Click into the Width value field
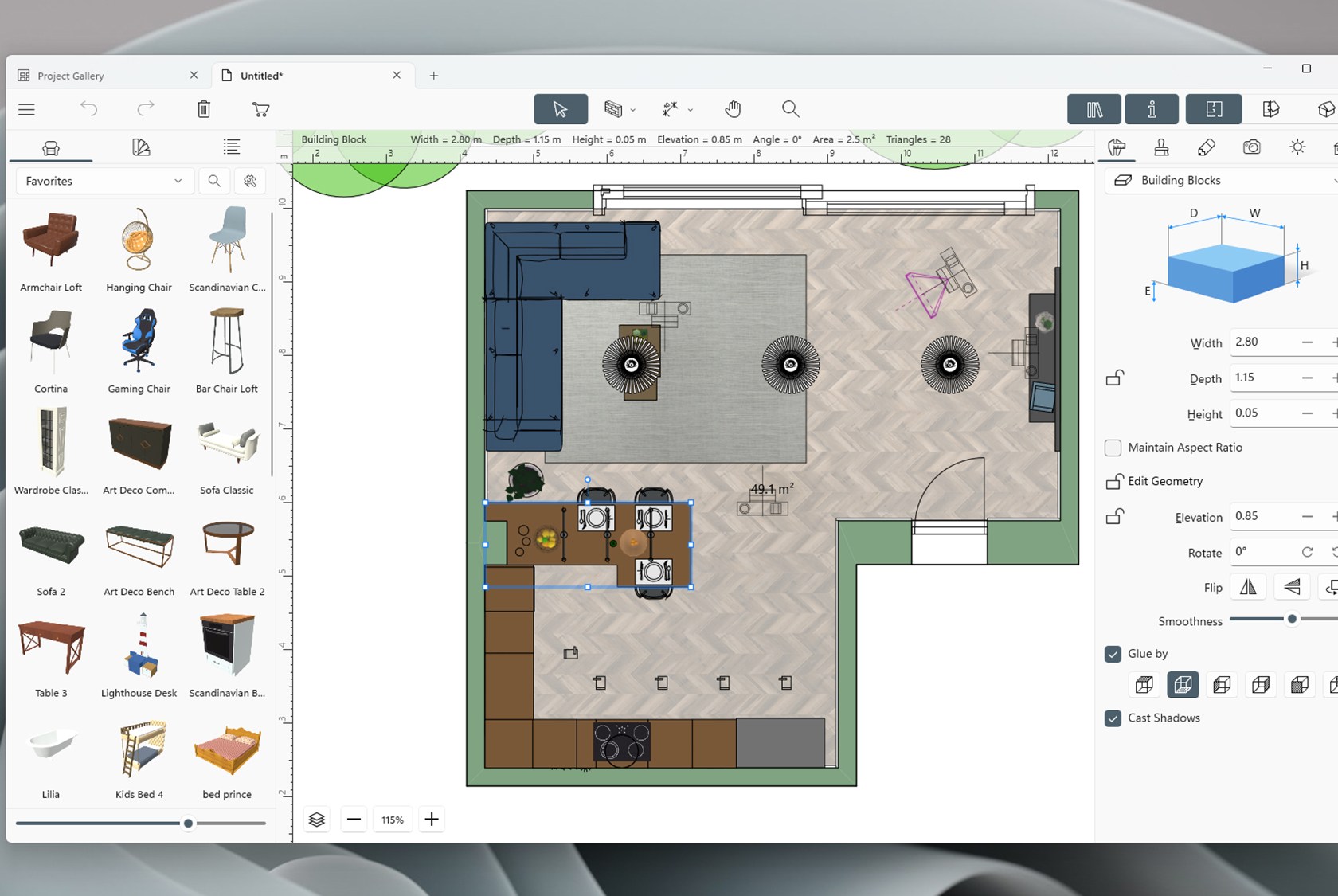 click(x=1263, y=342)
